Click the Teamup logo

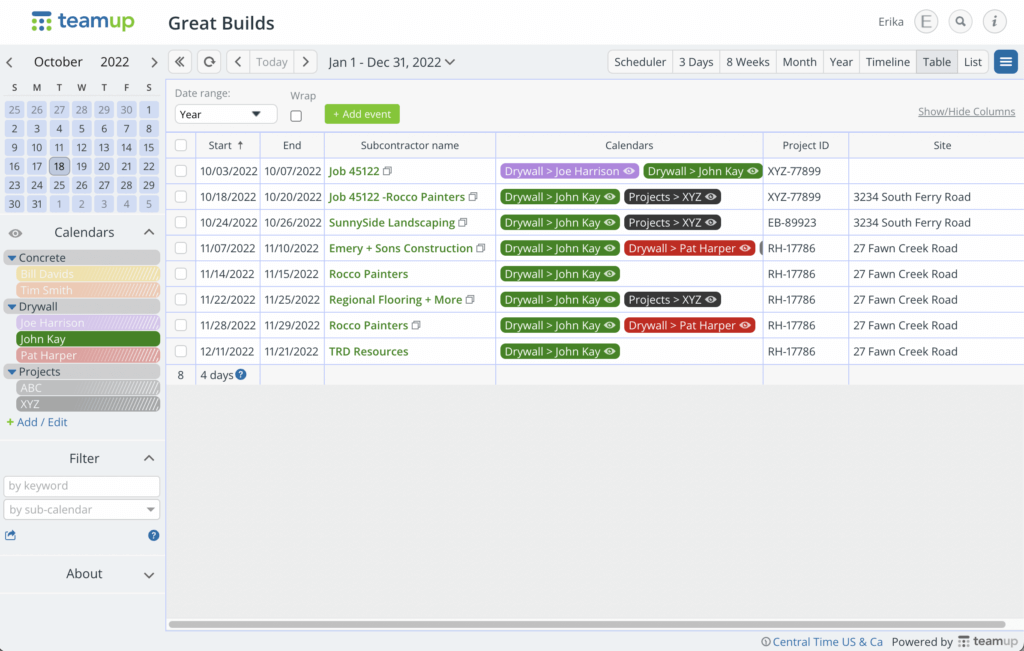tap(83, 21)
